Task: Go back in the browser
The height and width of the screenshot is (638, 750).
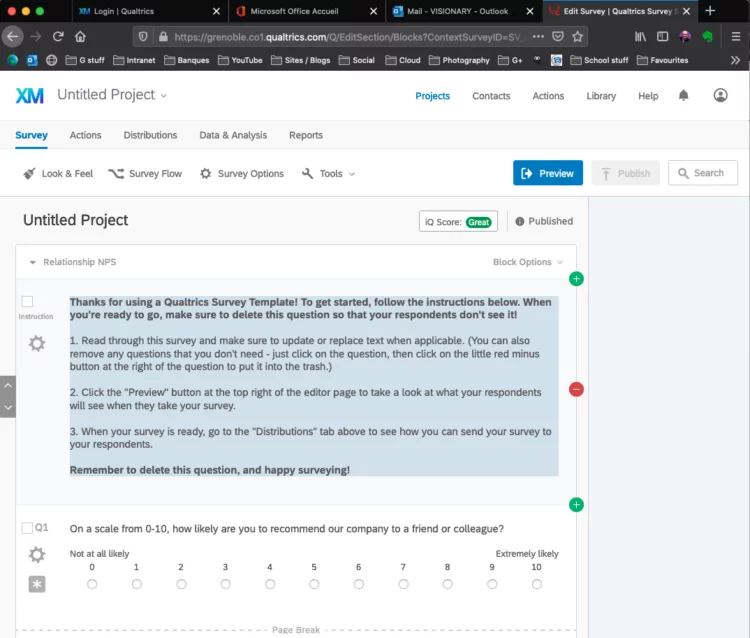Action: 13,36
